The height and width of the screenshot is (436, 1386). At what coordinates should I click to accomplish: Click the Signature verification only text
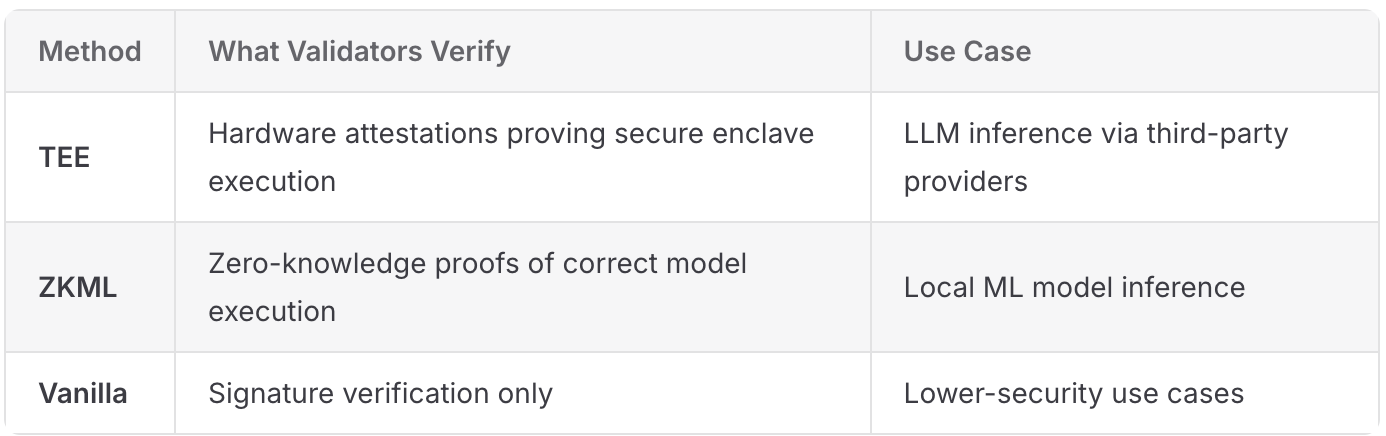pyautogui.click(x=380, y=393)
